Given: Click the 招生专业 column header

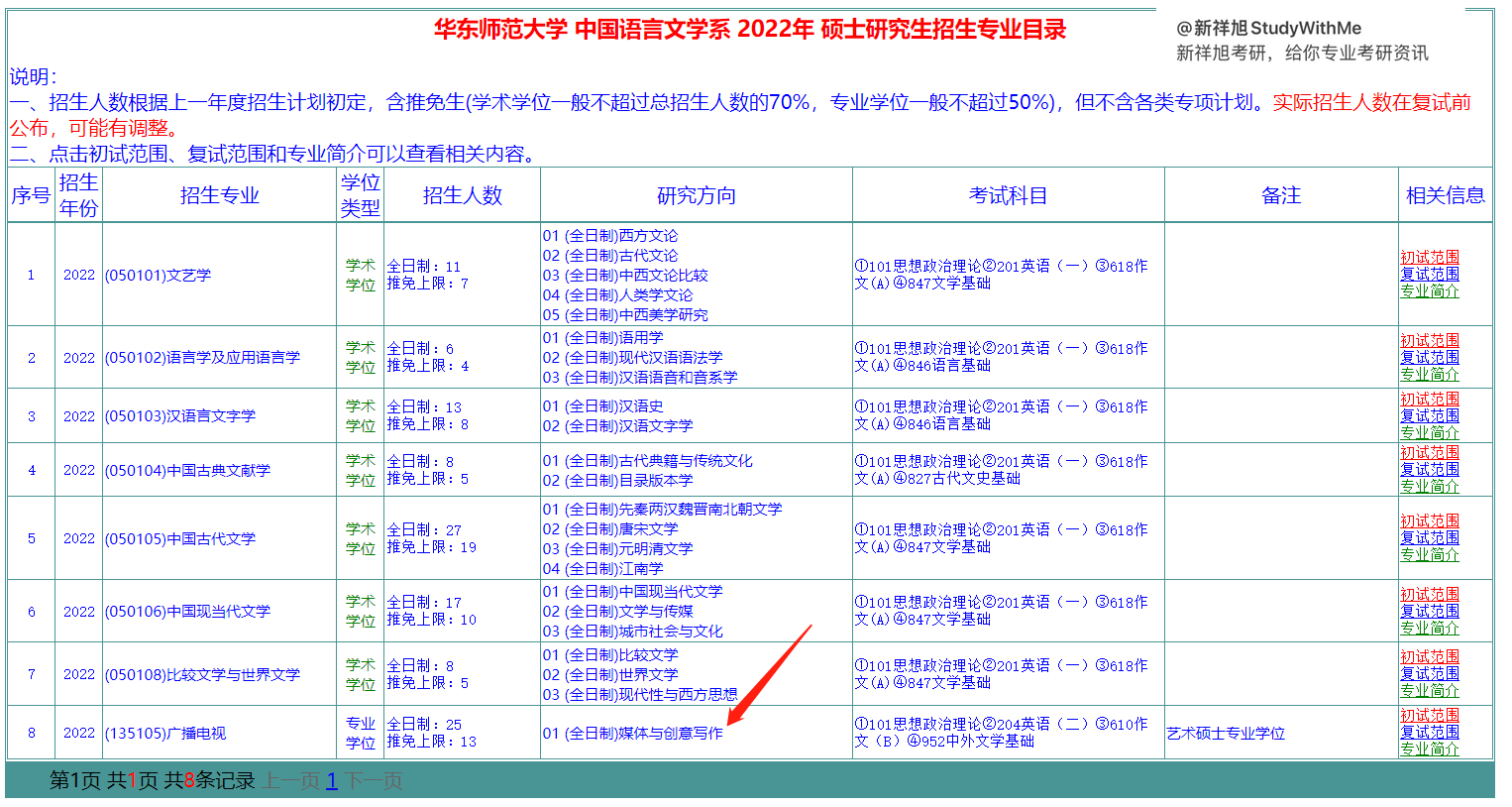Looking at the screenshot, I should coord(219,195).
